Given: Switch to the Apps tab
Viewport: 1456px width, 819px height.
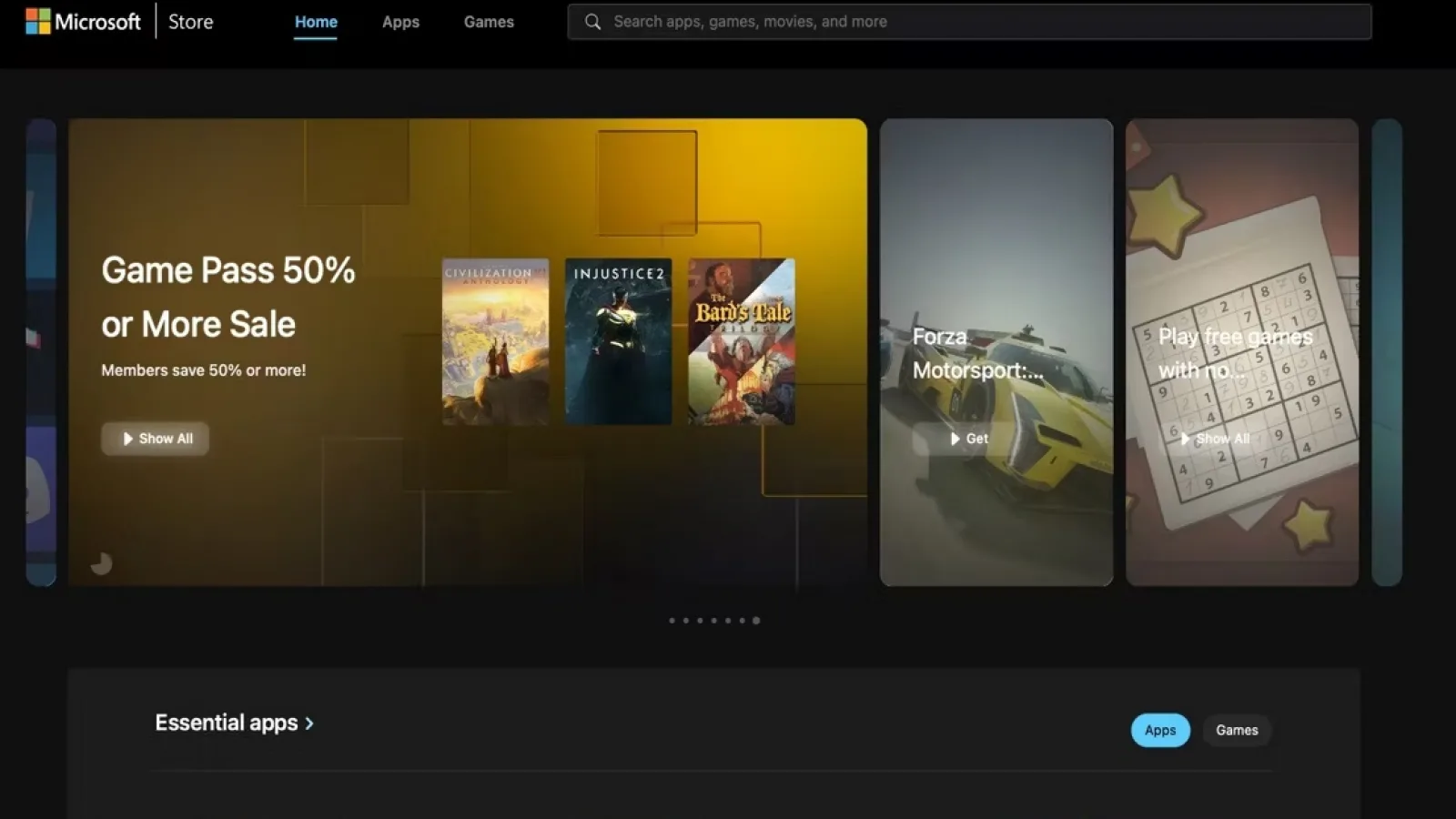Looking at the screenshot, I should click(400, 22).
